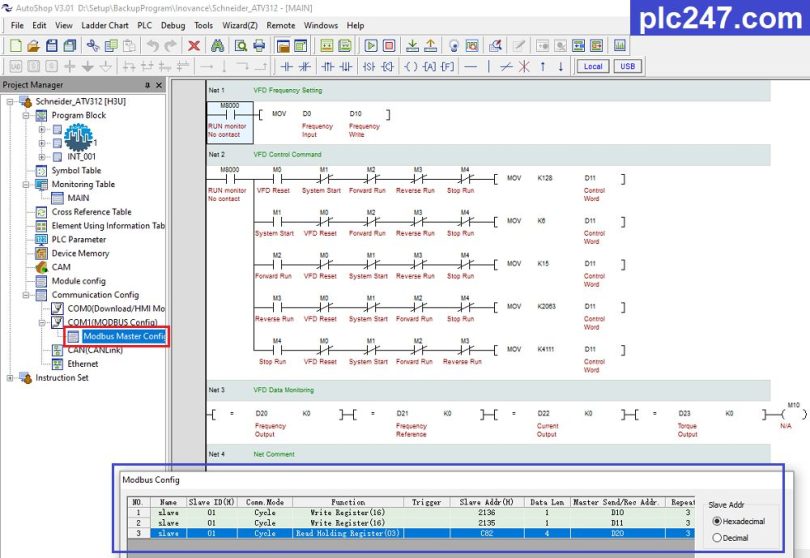Delete using the red X icon

194,46
